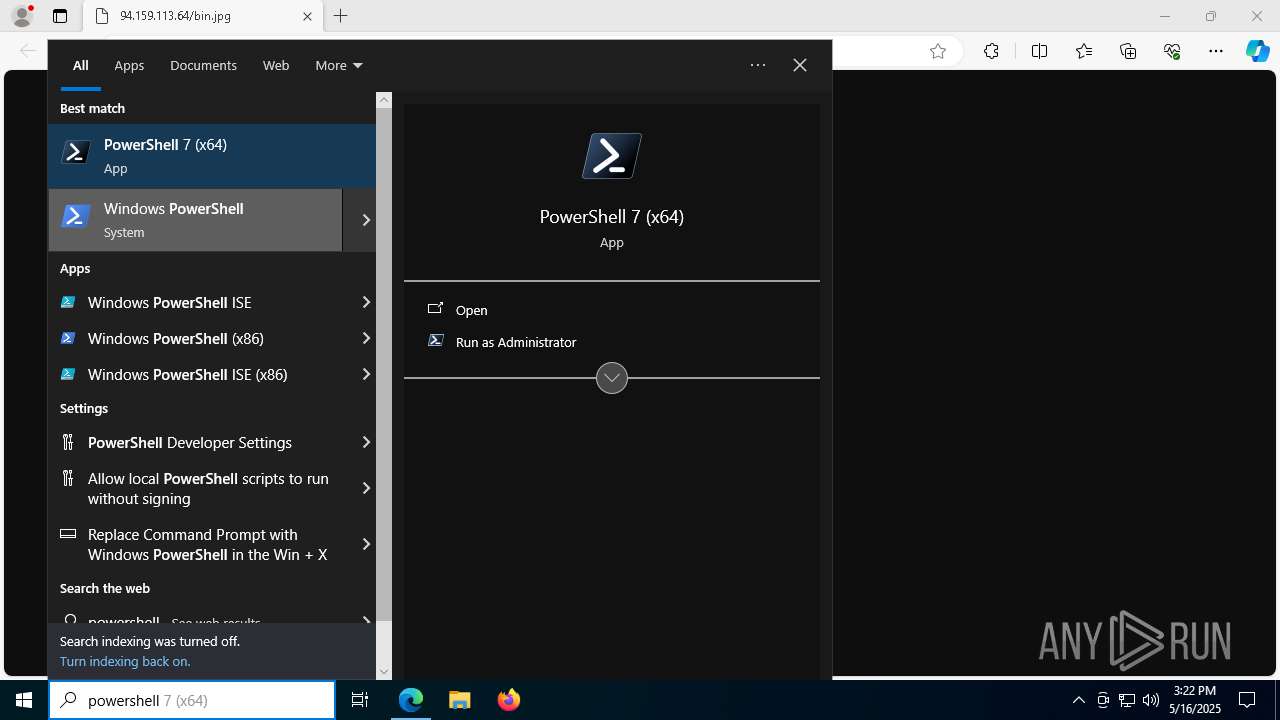
Task: Select Windows PowerShell ISE (x86) result
Action: (200, 374)
